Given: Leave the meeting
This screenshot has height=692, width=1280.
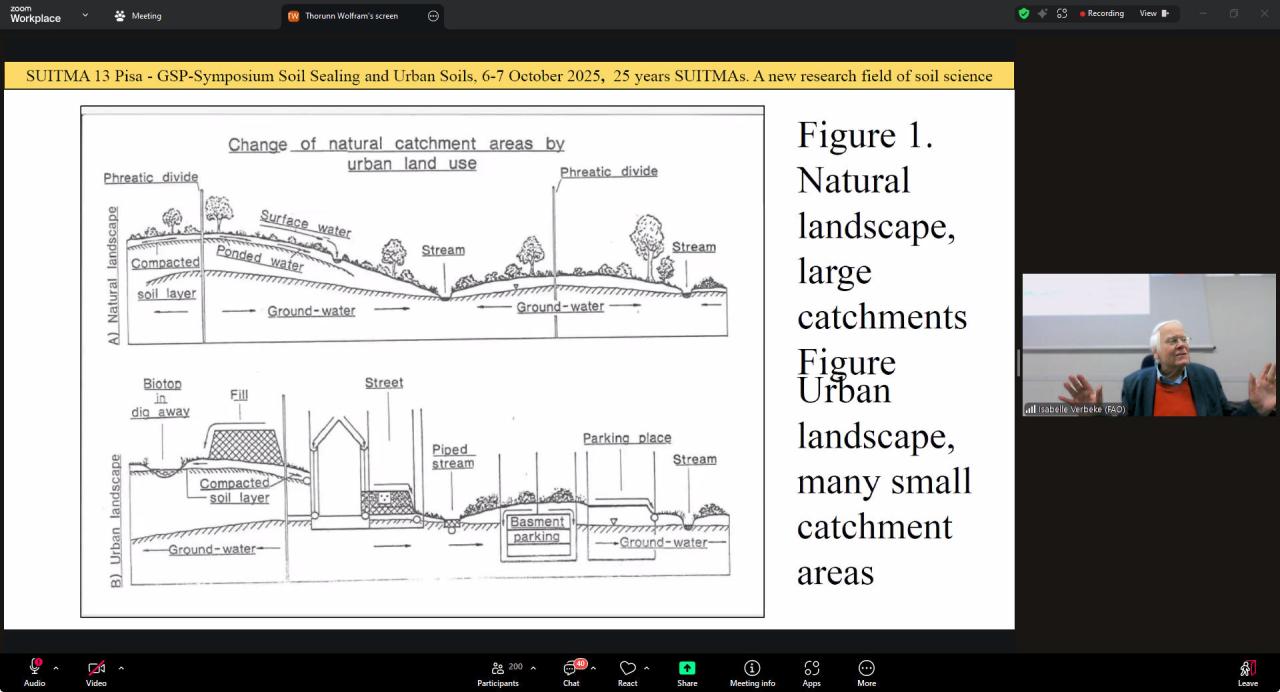Looking at the screenshot, I should click(1247, 672).
